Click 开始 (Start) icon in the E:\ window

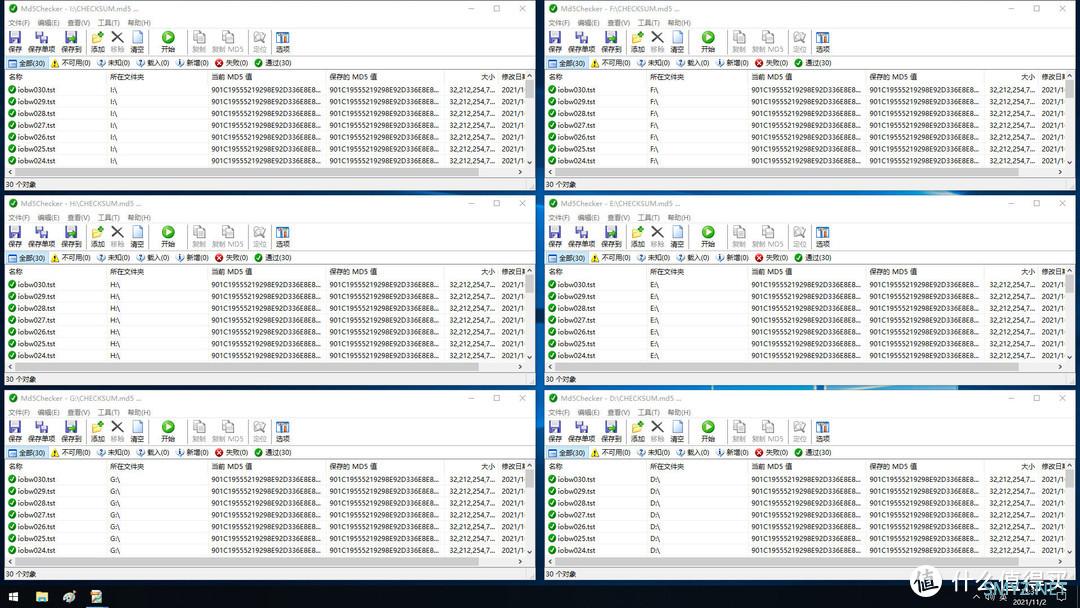[707, 236]
